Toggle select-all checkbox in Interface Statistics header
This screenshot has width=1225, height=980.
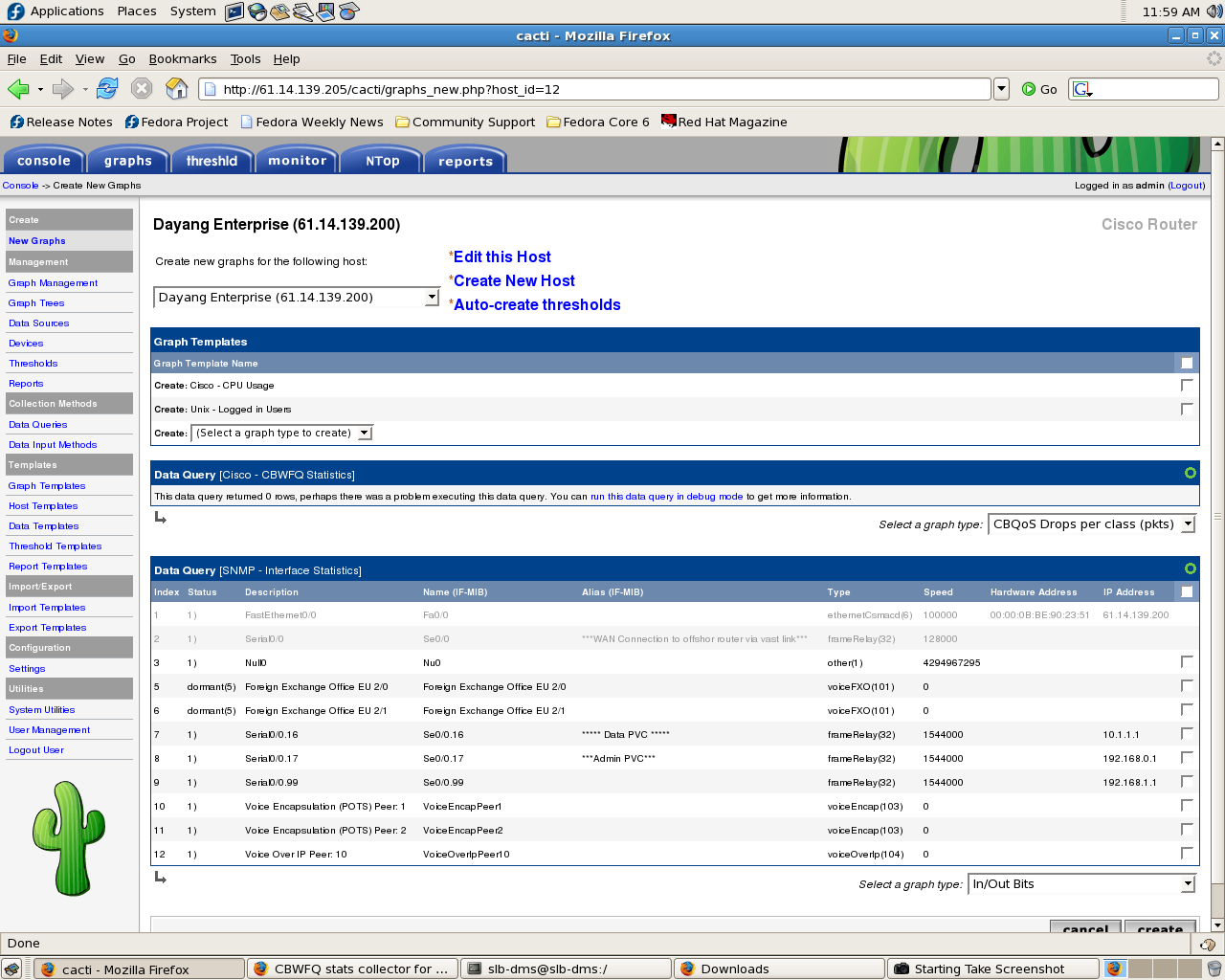(x=1187, y=591)
